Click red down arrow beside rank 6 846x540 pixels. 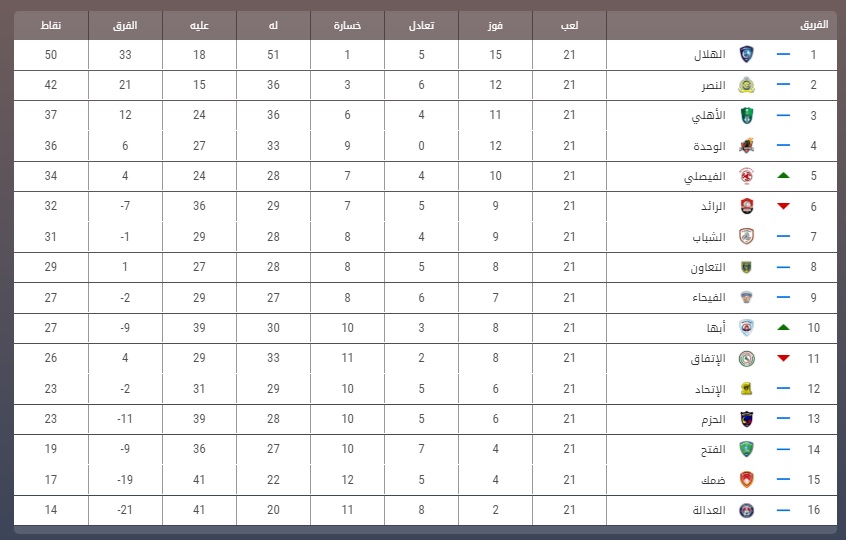click(783, 206)
